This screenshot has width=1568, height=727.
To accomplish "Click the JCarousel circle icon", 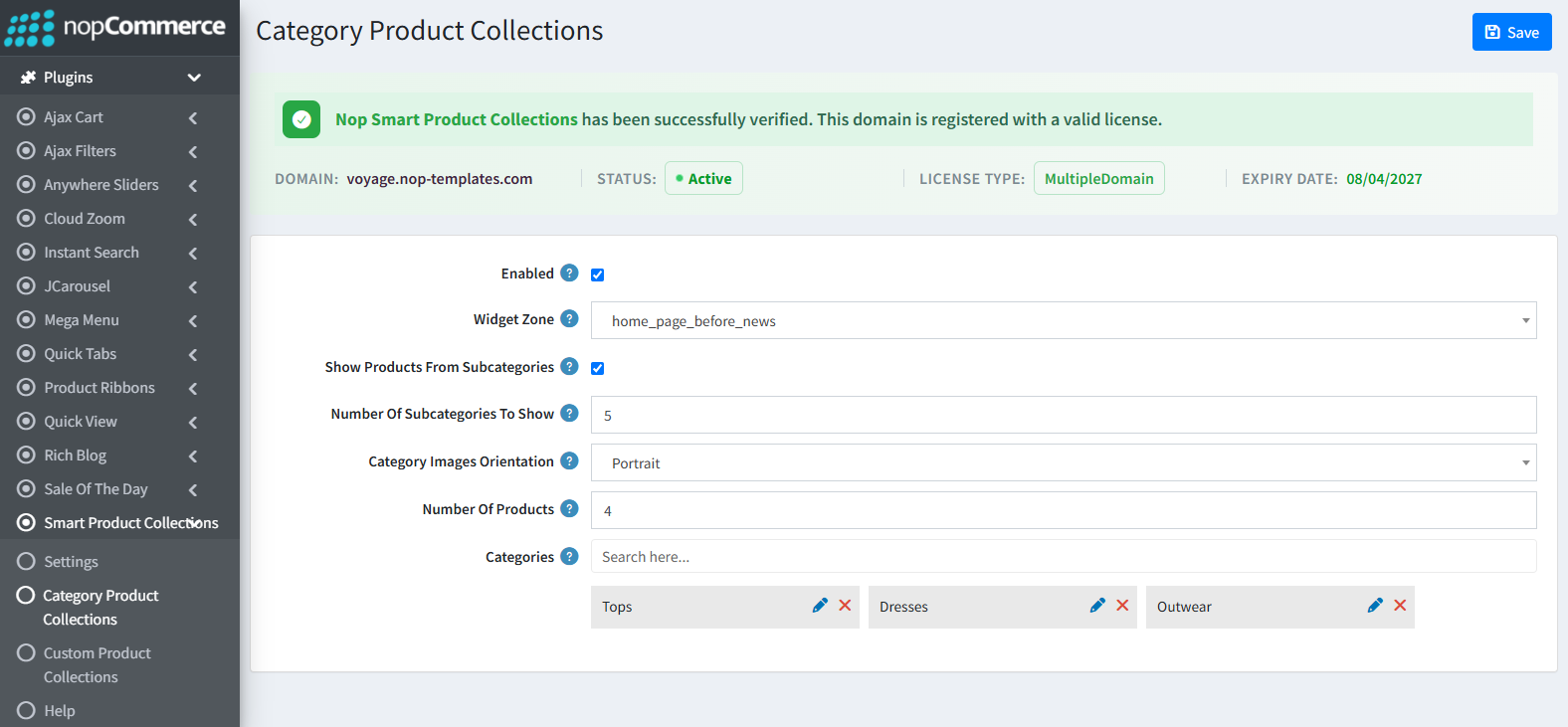I will pyautogui.click(x=27, y=285).
